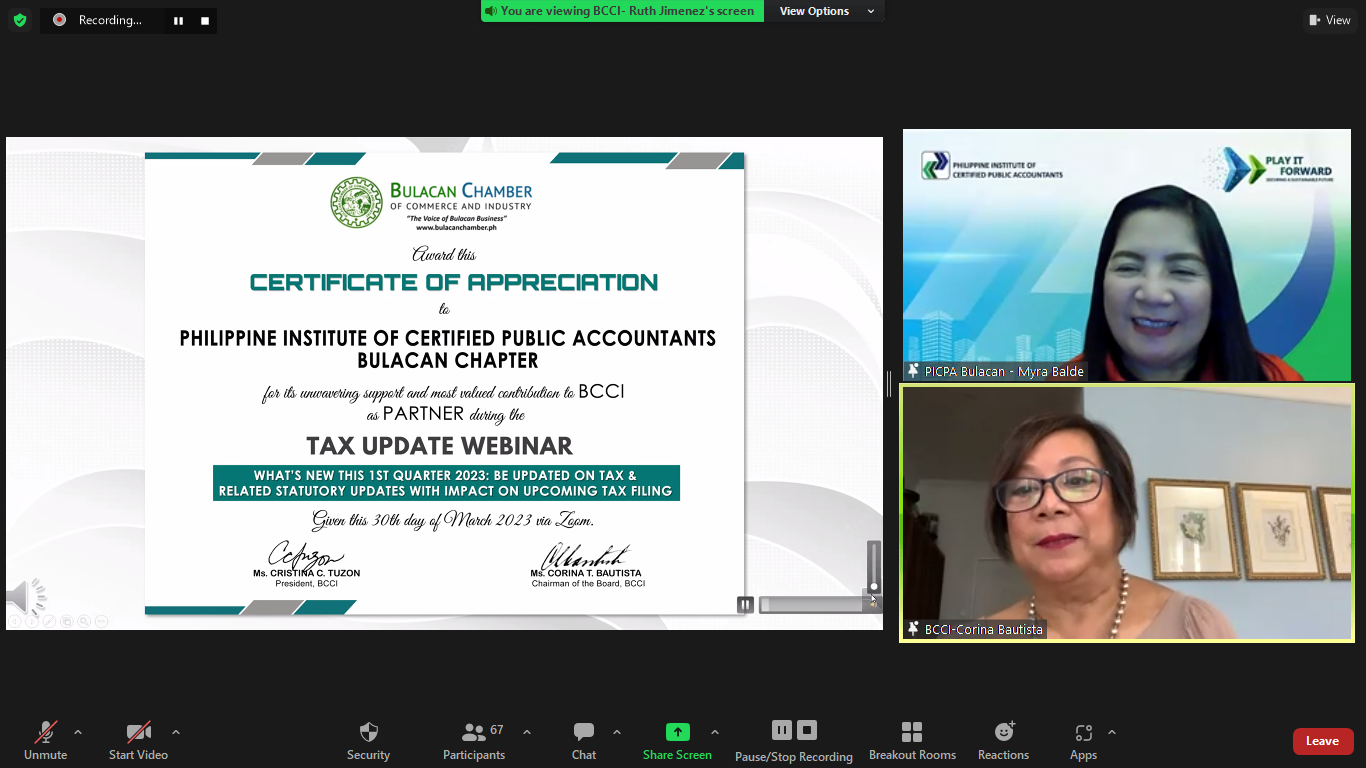The image size is (1366, 768).
Task: Click the Ms. CORINA T. BAUTISTA name
Action: pyautogui.click(x=586, y=573)
